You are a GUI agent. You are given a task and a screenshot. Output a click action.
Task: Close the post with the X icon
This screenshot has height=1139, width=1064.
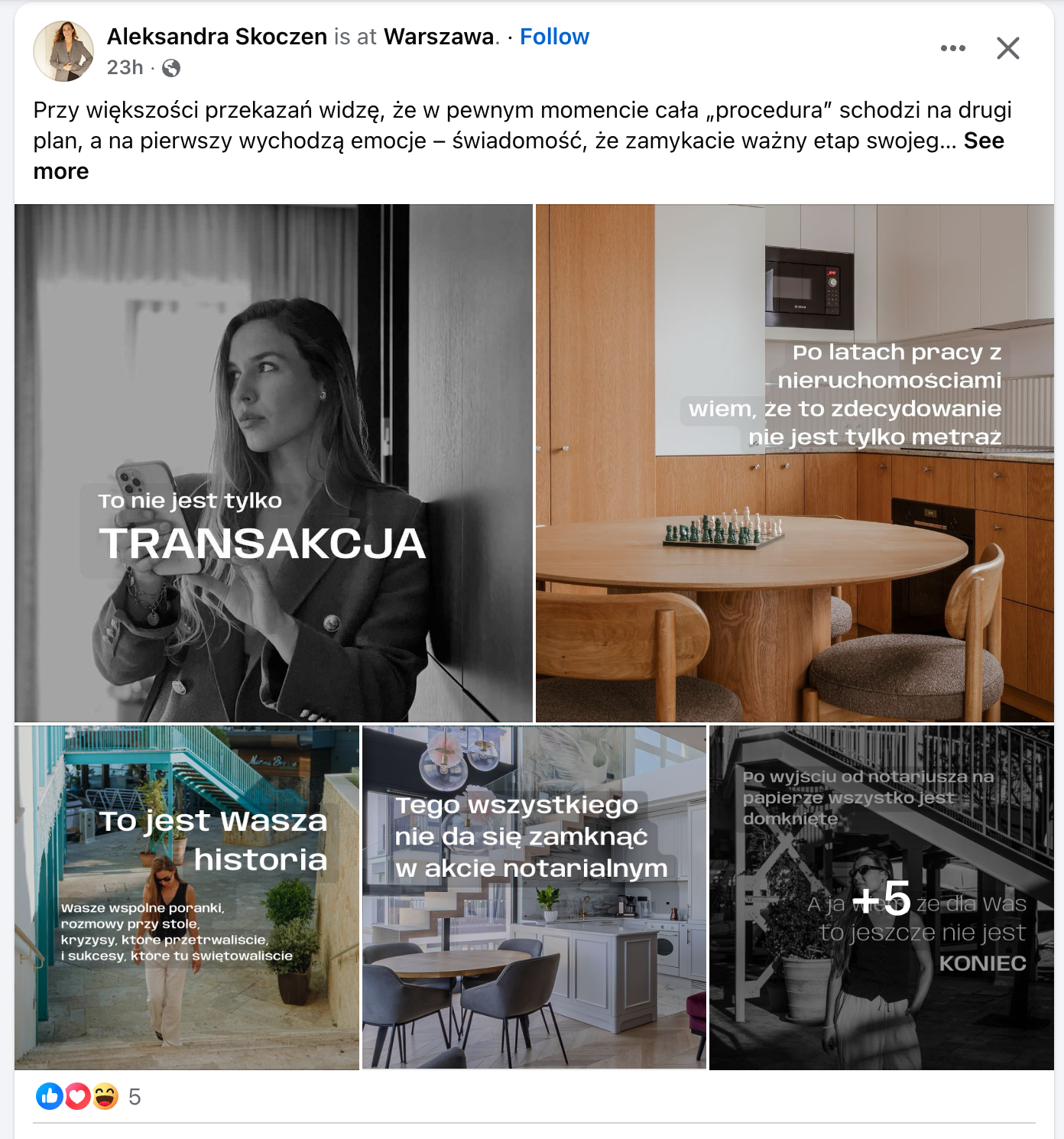click(x=1008, y=48)
